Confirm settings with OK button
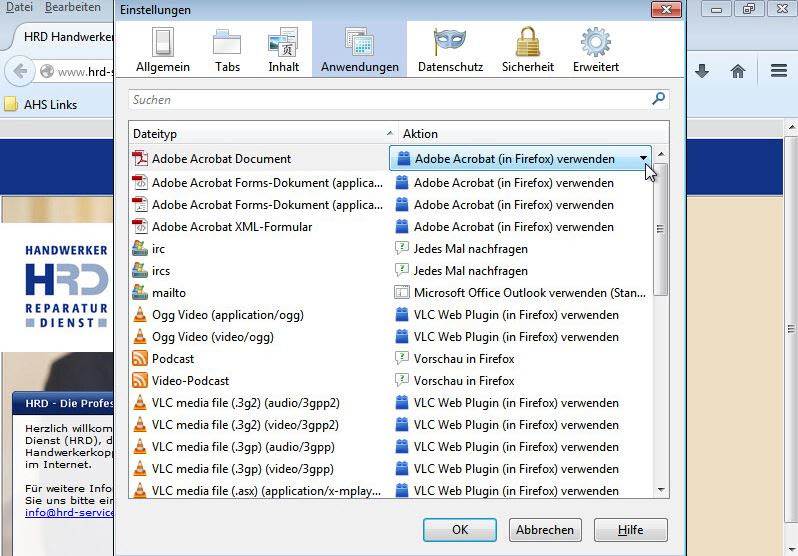This screenshot has width=798, height=556. [460, 530]
